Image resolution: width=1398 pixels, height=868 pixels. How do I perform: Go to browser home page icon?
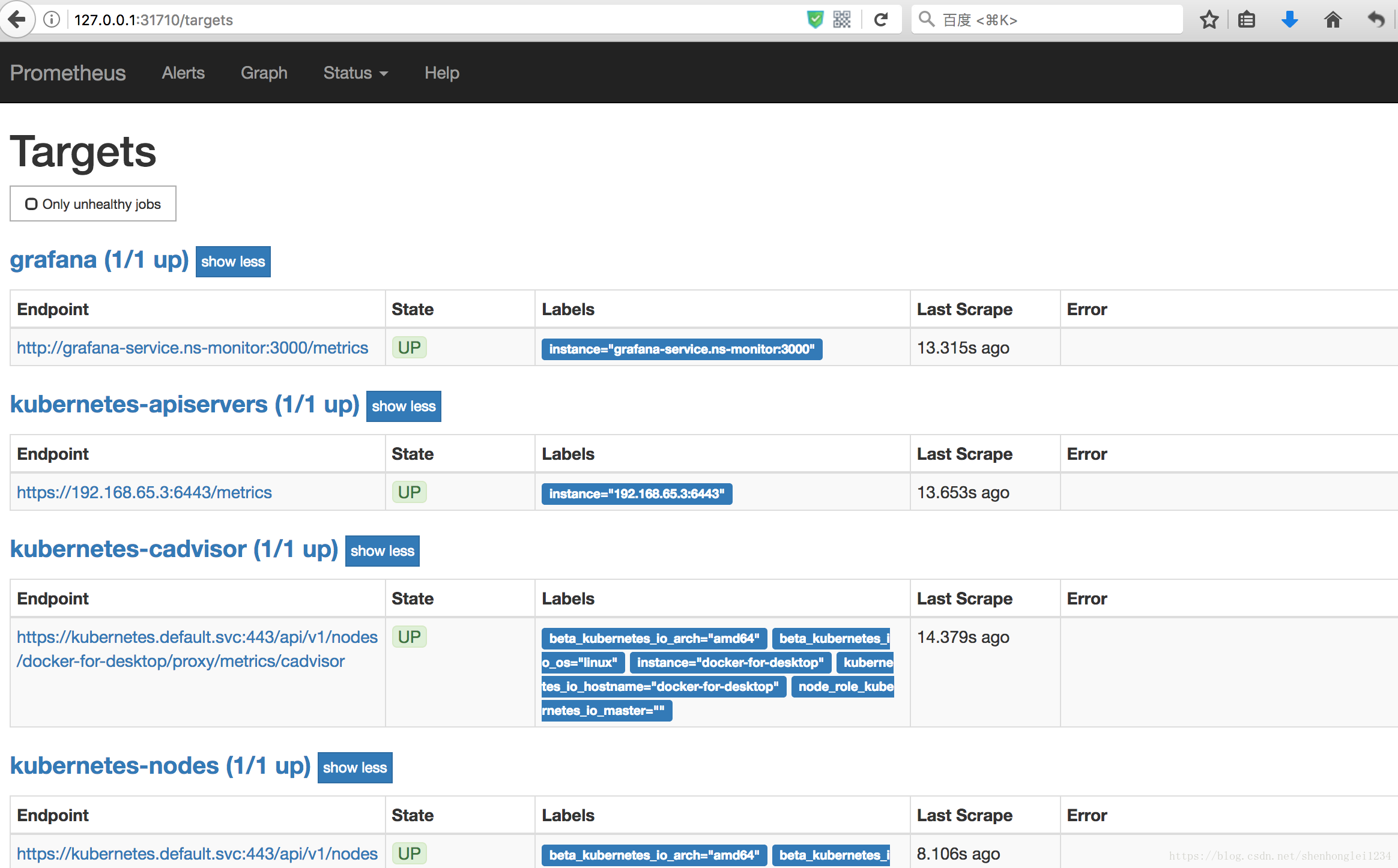[x=1333, y=20]
